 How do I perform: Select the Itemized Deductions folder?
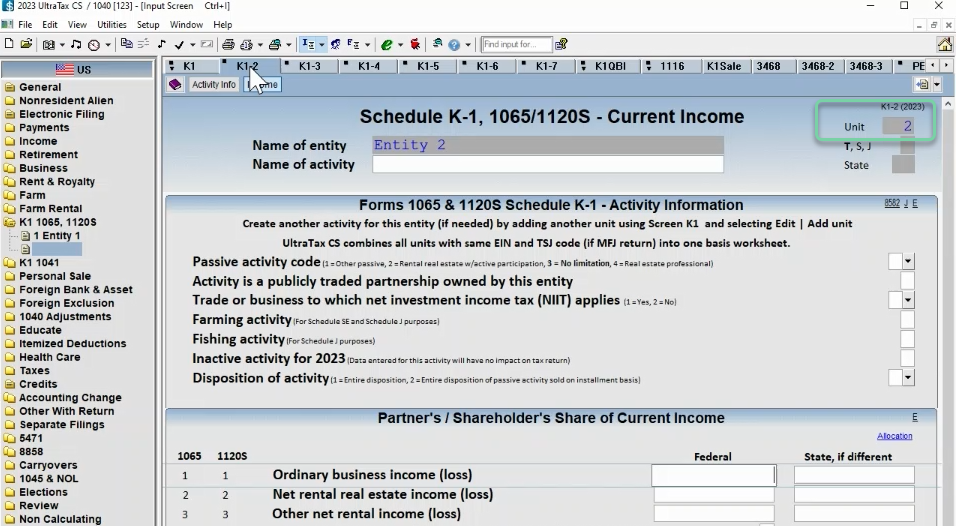coord(72,343)
